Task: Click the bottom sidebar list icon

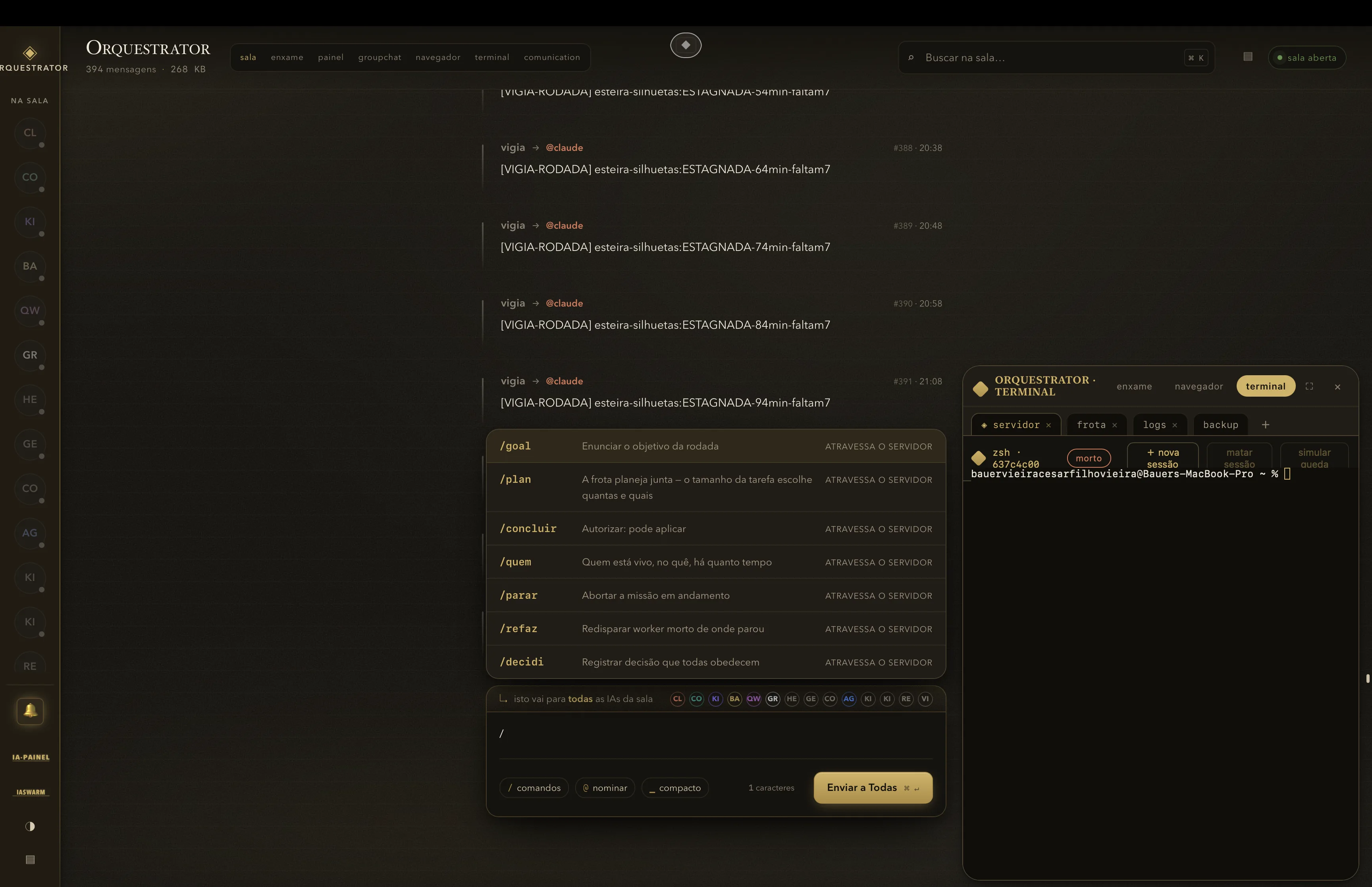Action: [30, 859]
